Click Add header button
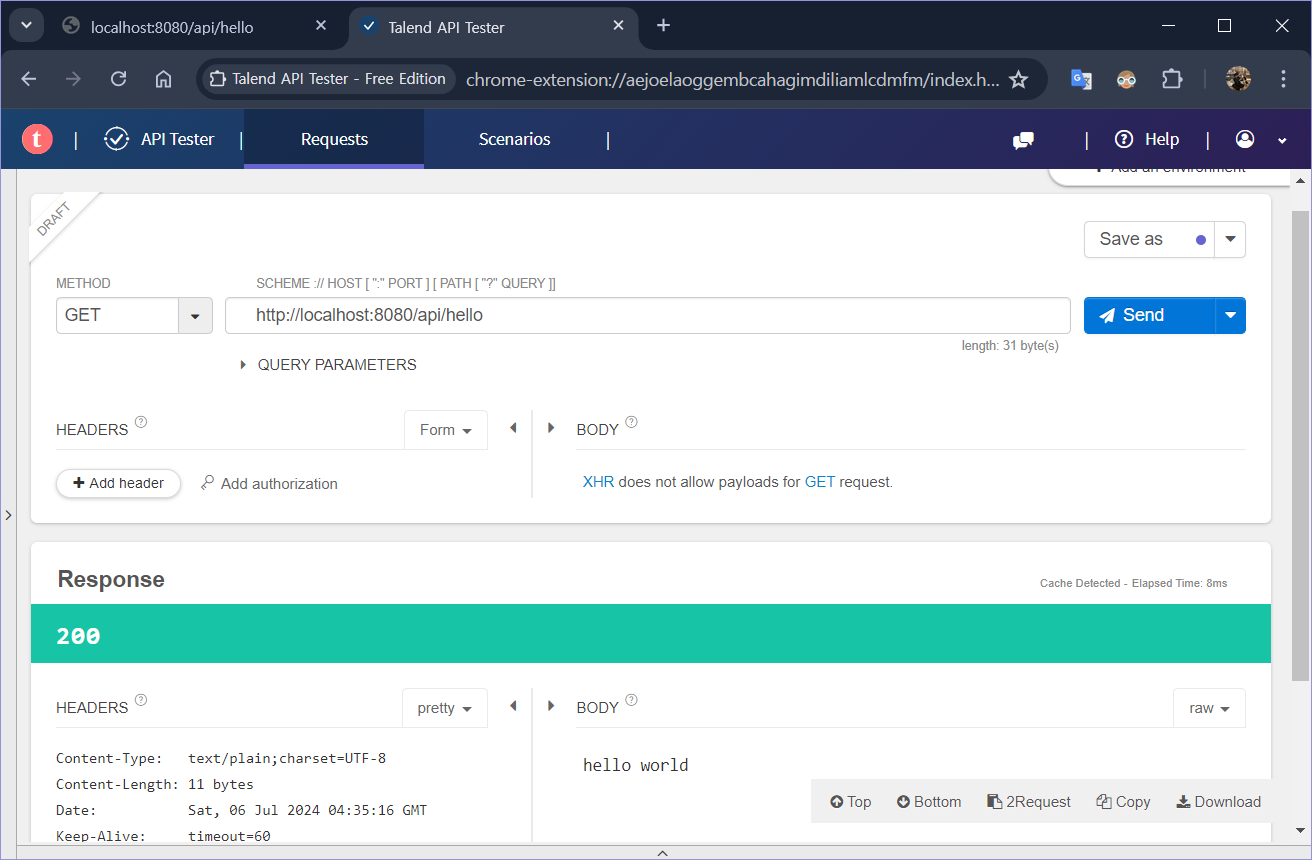 click(x=118, y=483)
